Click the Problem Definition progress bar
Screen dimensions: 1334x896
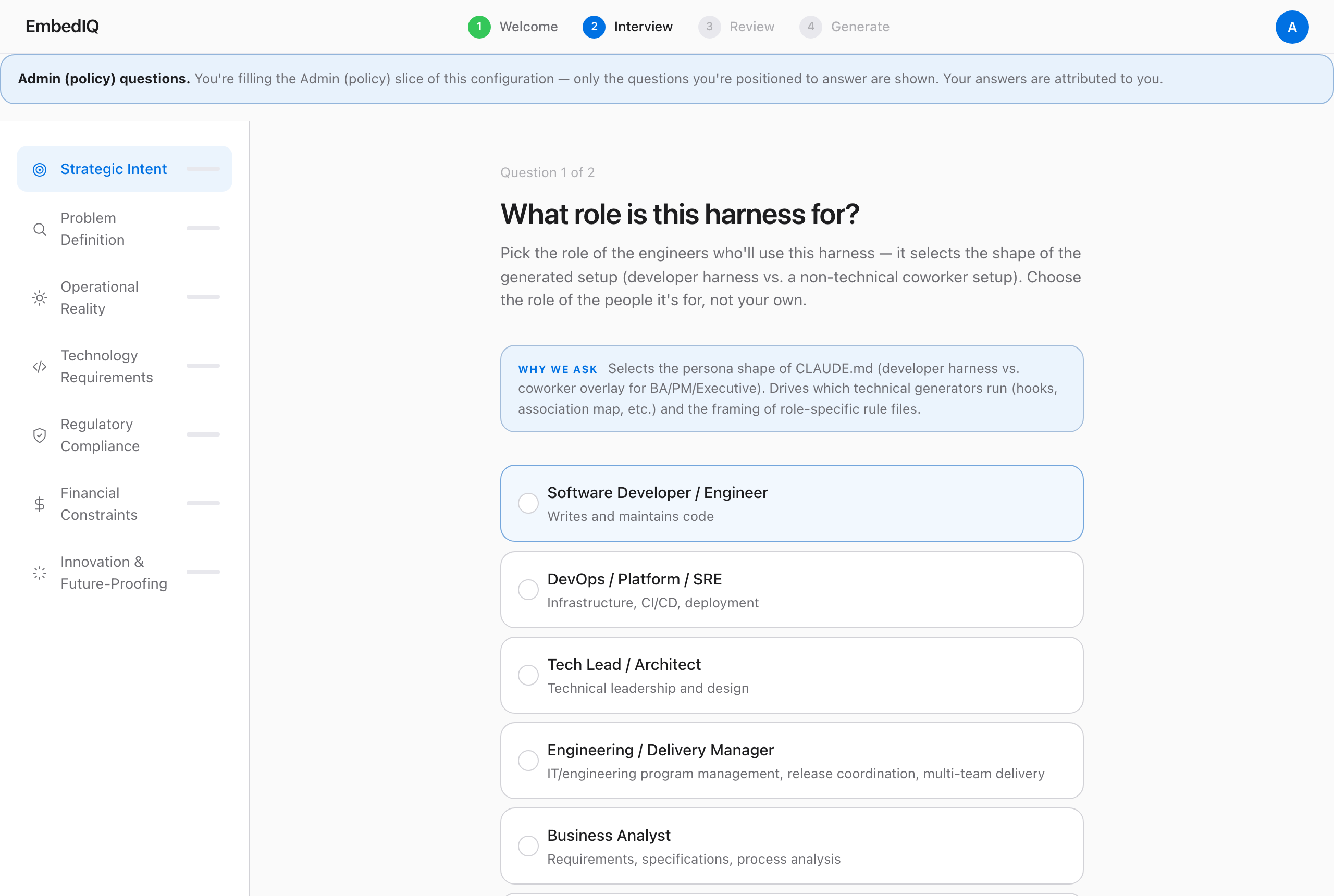(203, 228)
